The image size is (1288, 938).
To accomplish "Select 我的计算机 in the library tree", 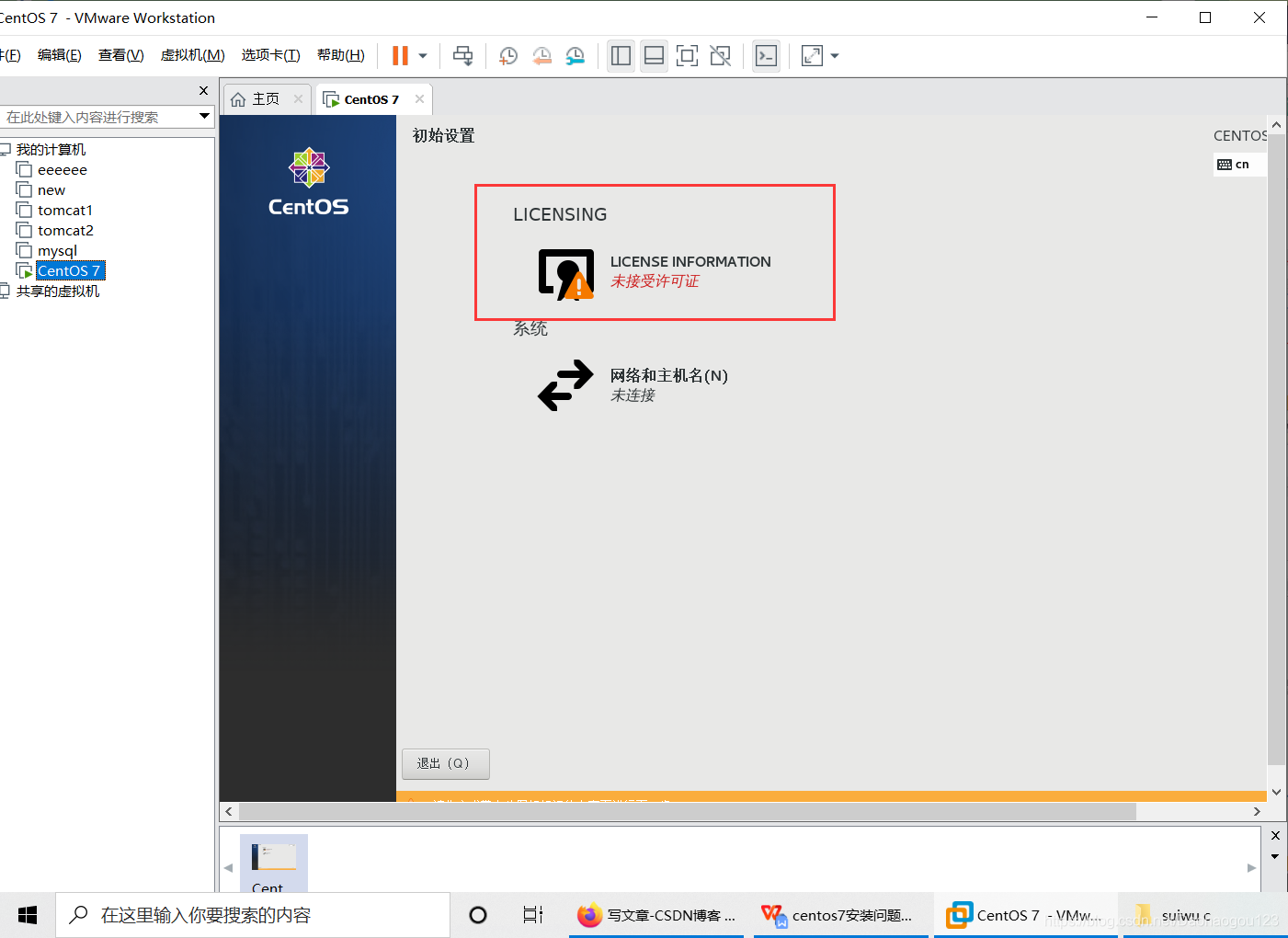I will click(x=51, y=150).
